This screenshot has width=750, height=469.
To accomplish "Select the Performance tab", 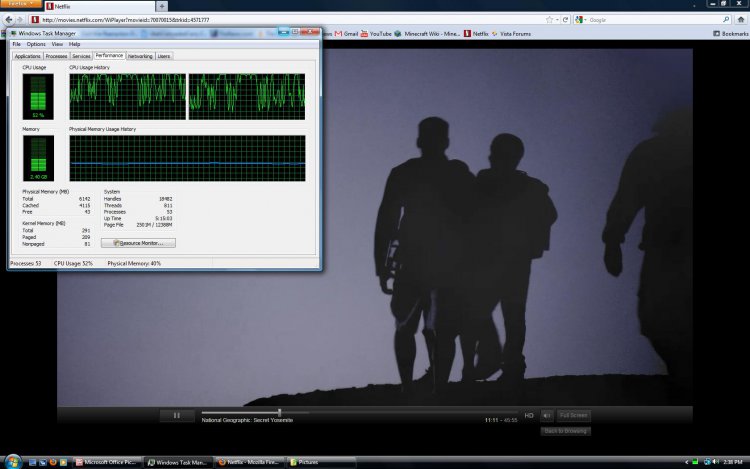I will [x=109, y=55].
